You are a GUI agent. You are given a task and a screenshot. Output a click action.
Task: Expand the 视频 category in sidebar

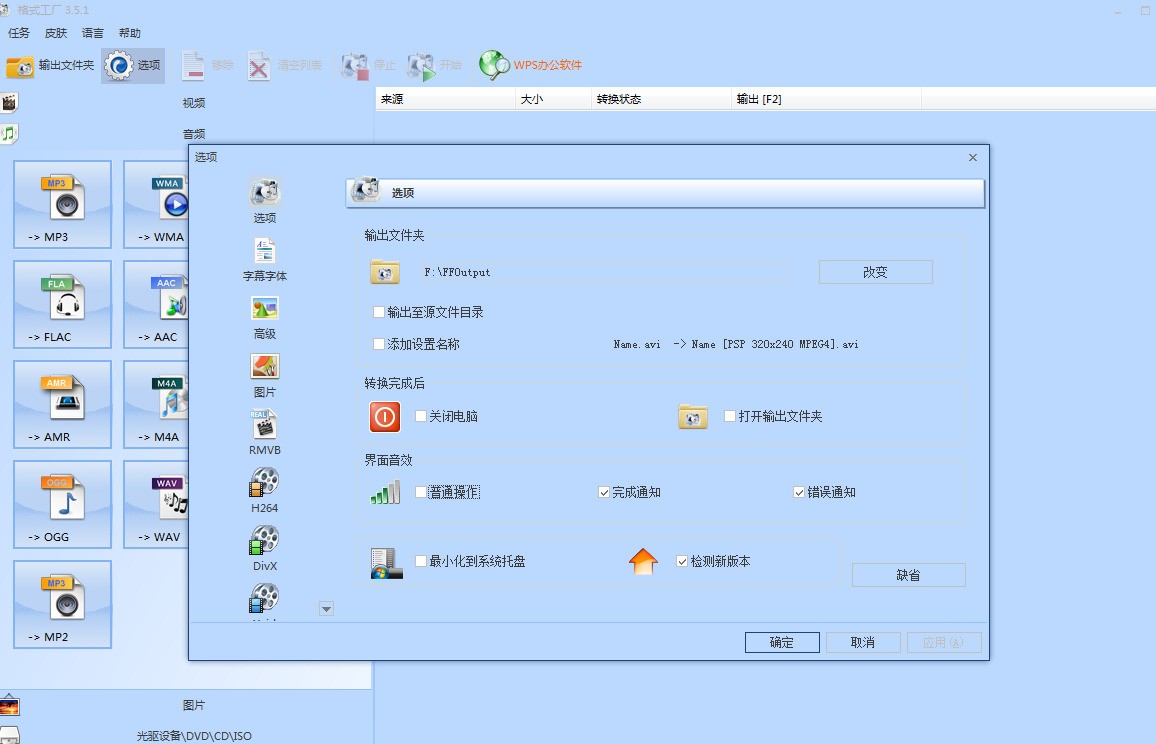[x=192, y=101]
